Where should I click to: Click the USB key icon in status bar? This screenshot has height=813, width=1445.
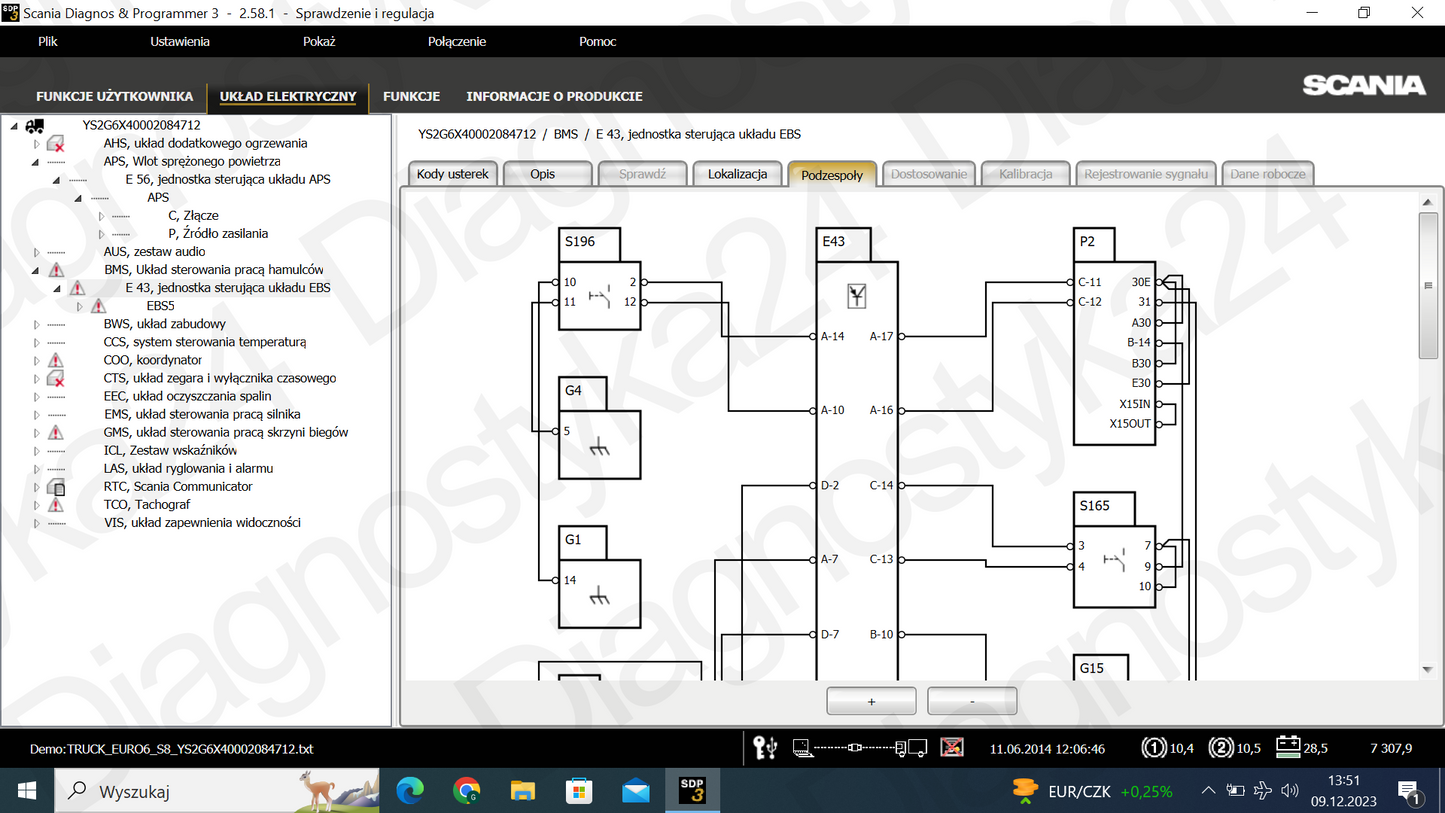tap(765, 747)
